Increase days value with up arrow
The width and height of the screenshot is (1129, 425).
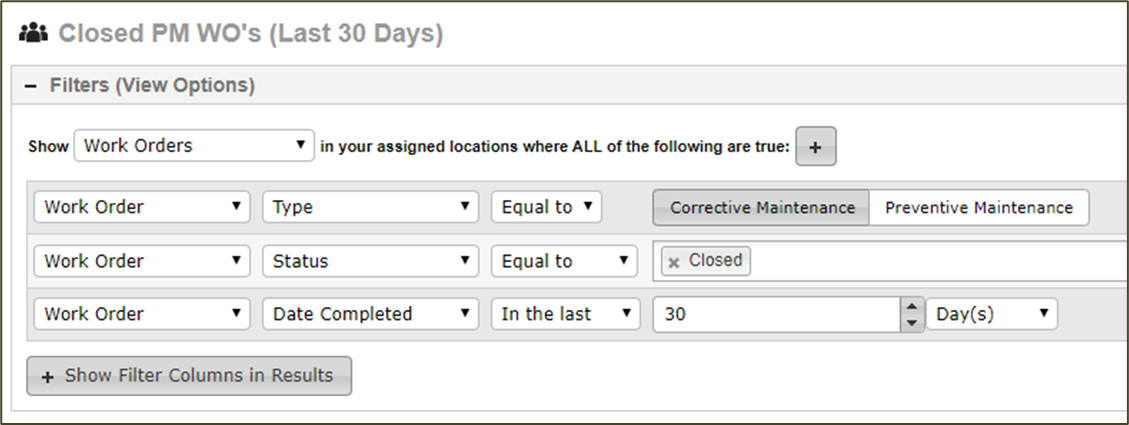[x=912, y=307]
